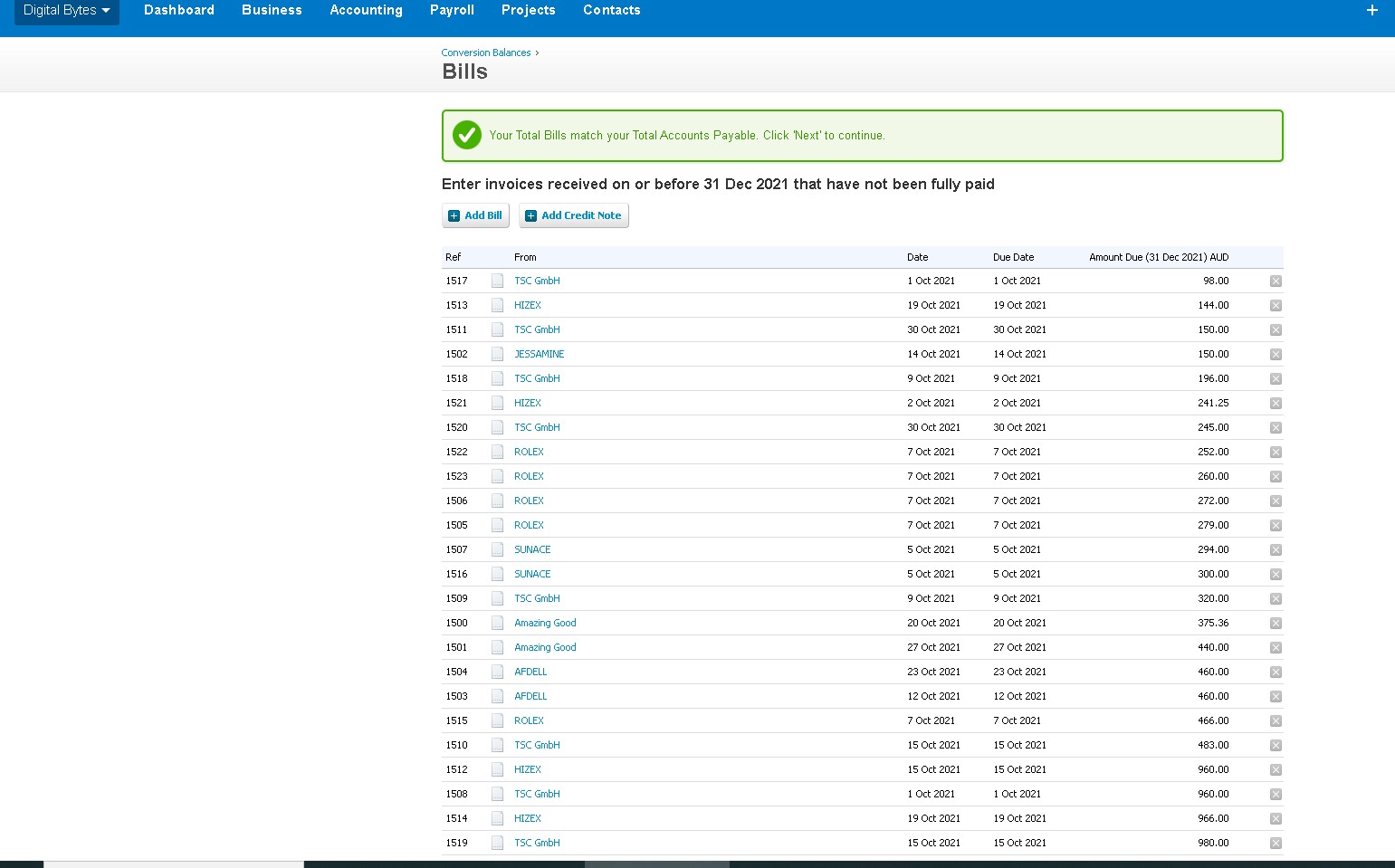
Task: Open HIZEX link on bill 1514
Action: click(x=528, y=818)
